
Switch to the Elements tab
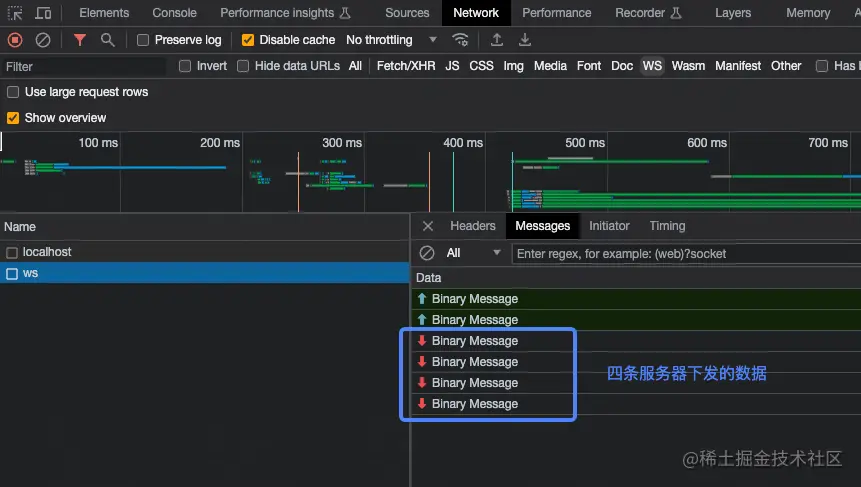point(104,13)
